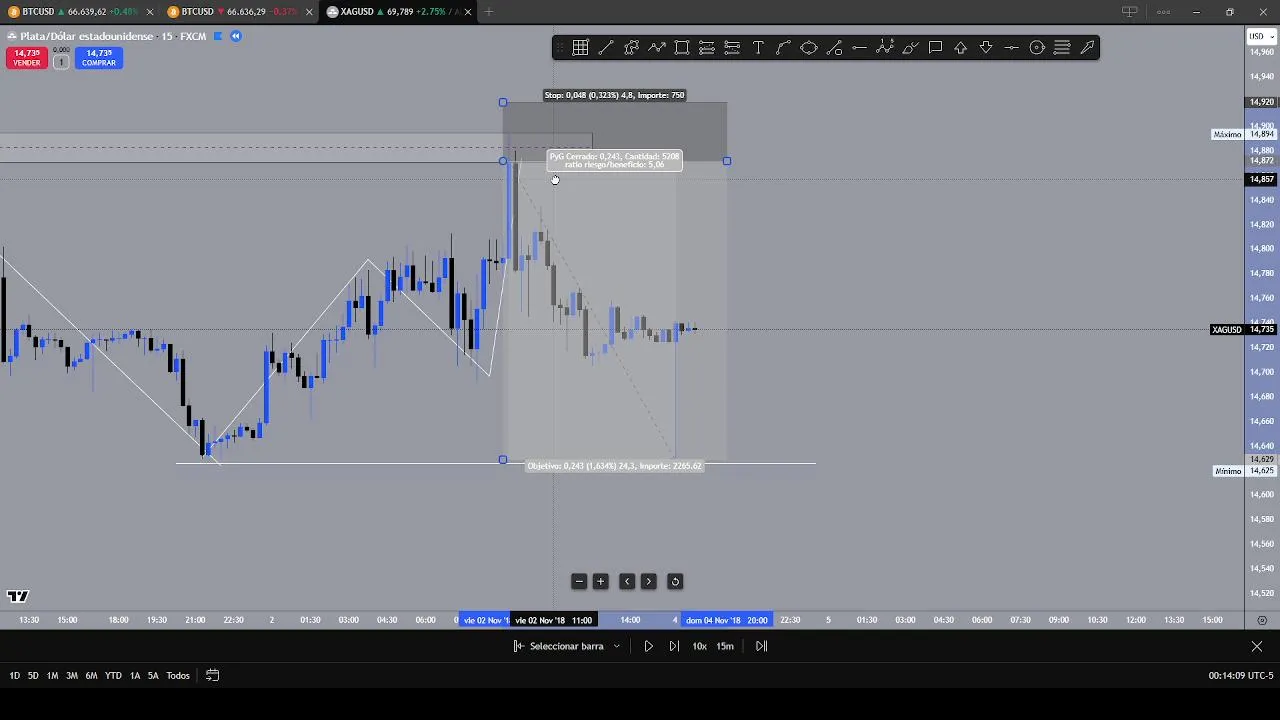Select the 1M time range
This screenshot has height=720, width=1280.
tap(52, 676)
